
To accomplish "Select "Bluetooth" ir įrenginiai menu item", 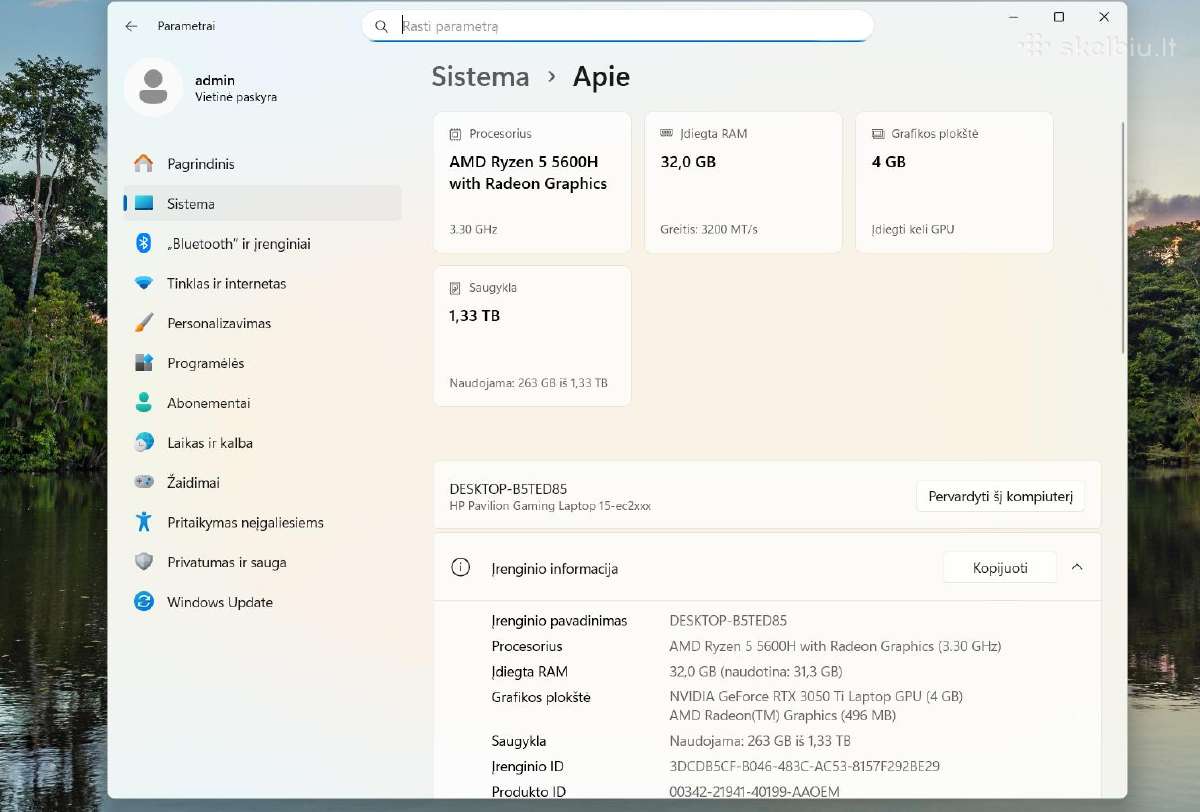I will point(262,243).
